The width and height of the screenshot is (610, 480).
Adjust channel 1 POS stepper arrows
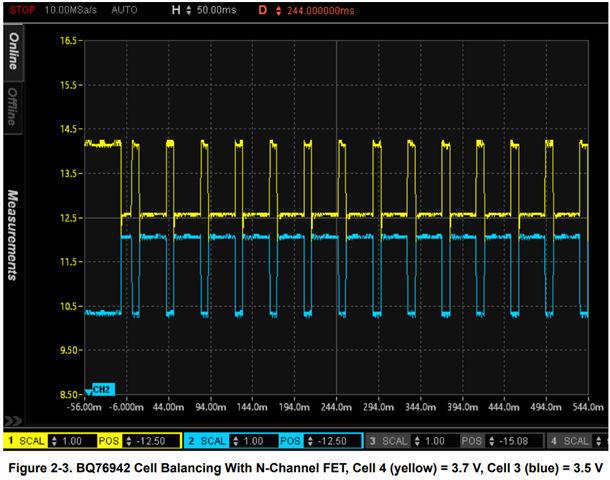point(129,441)
